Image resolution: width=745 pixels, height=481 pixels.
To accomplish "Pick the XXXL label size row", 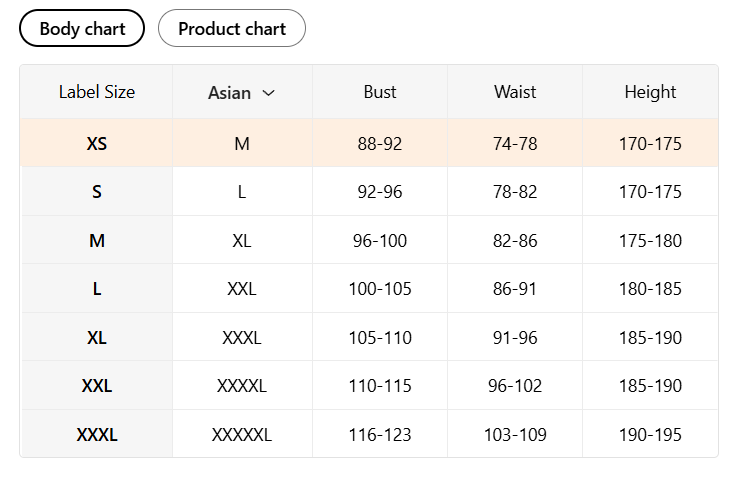I will (x=369, y=434).
